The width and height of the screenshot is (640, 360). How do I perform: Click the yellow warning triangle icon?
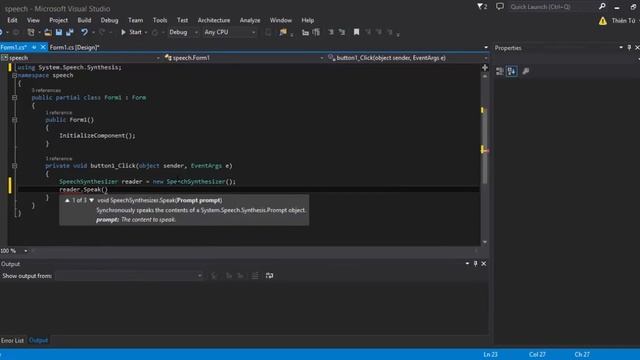pyautogui.click(x=602, y=21)
